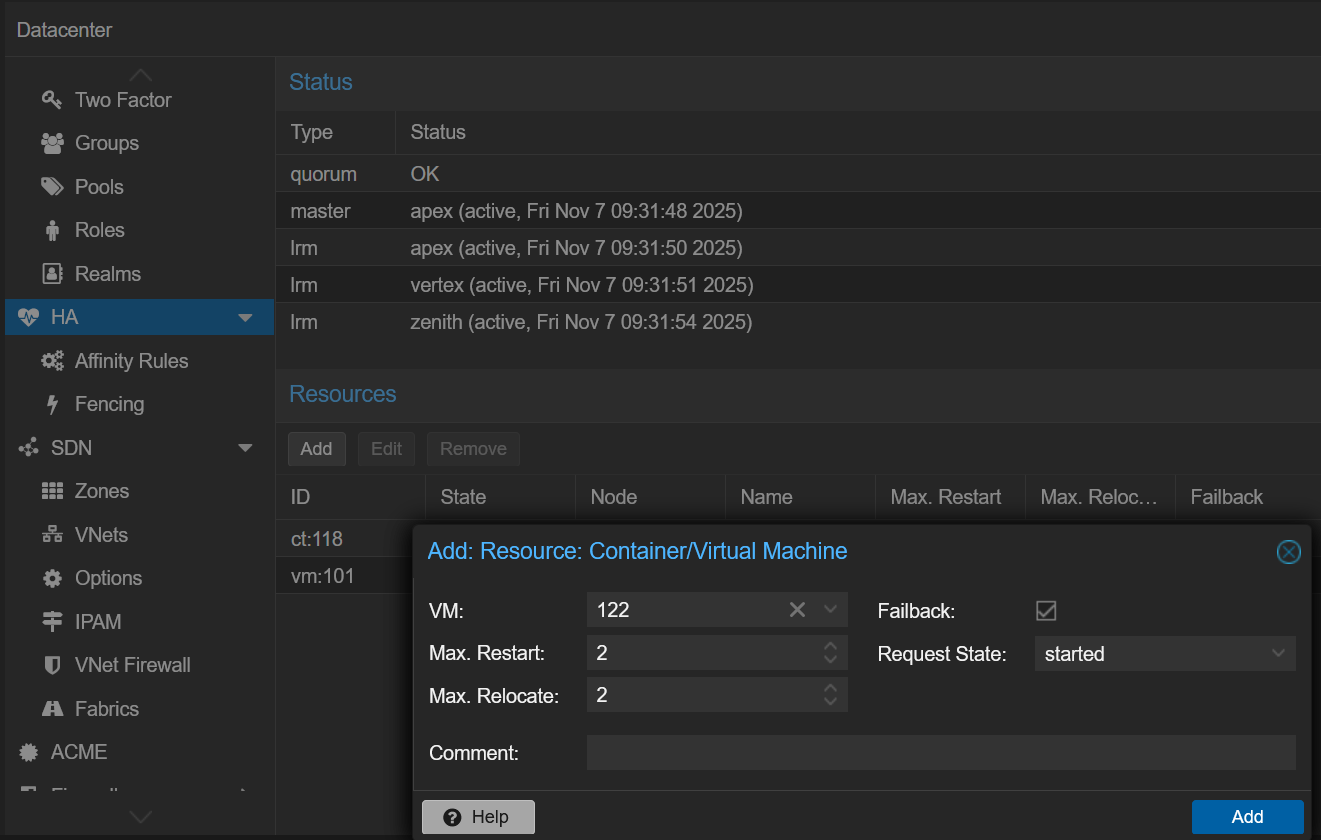Select Zones in the SDN menu
The width and height of the screenshot is (1321, 840).
click(x=101, y=491)
